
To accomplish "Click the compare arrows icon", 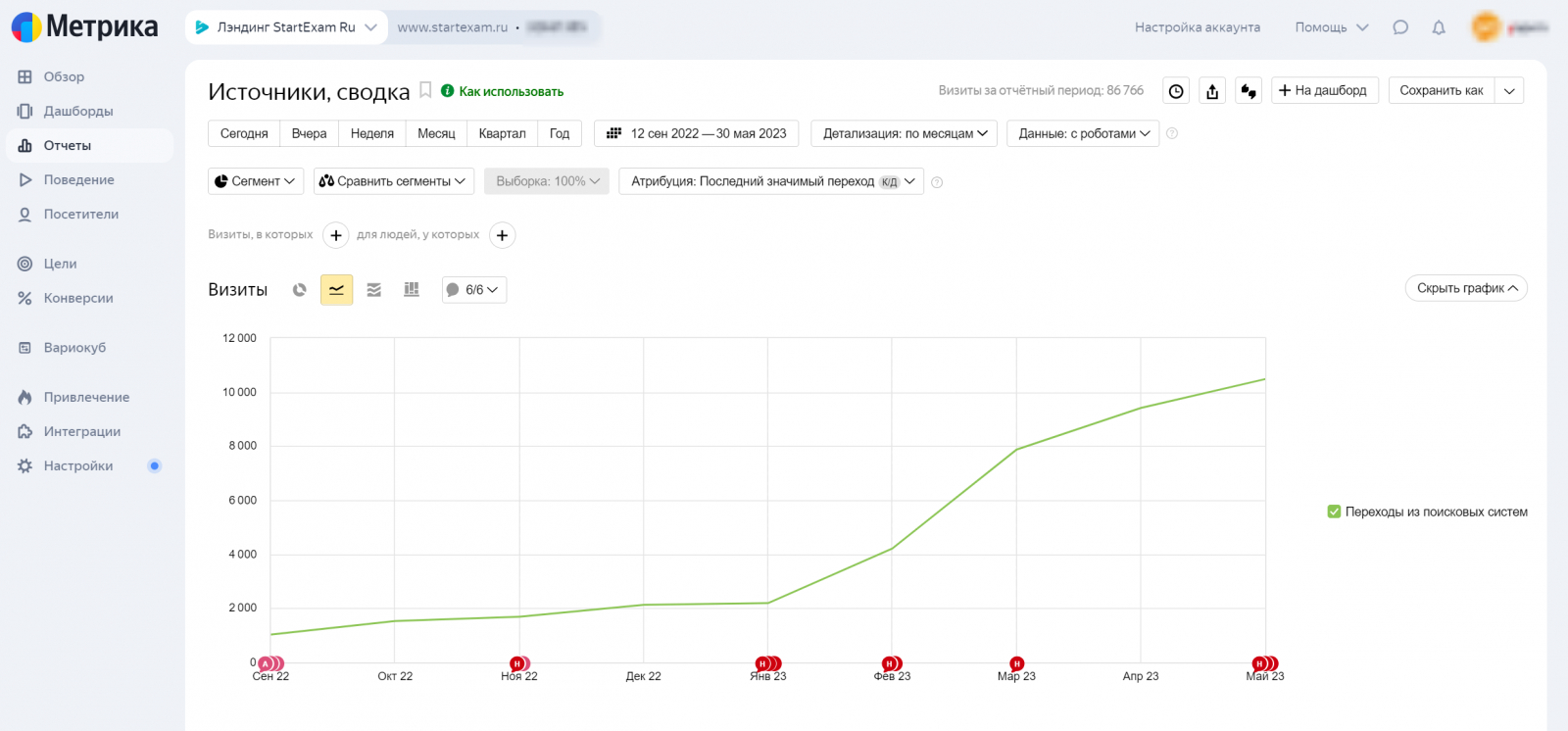I will pyautogui.click(x=1249, y=91).
